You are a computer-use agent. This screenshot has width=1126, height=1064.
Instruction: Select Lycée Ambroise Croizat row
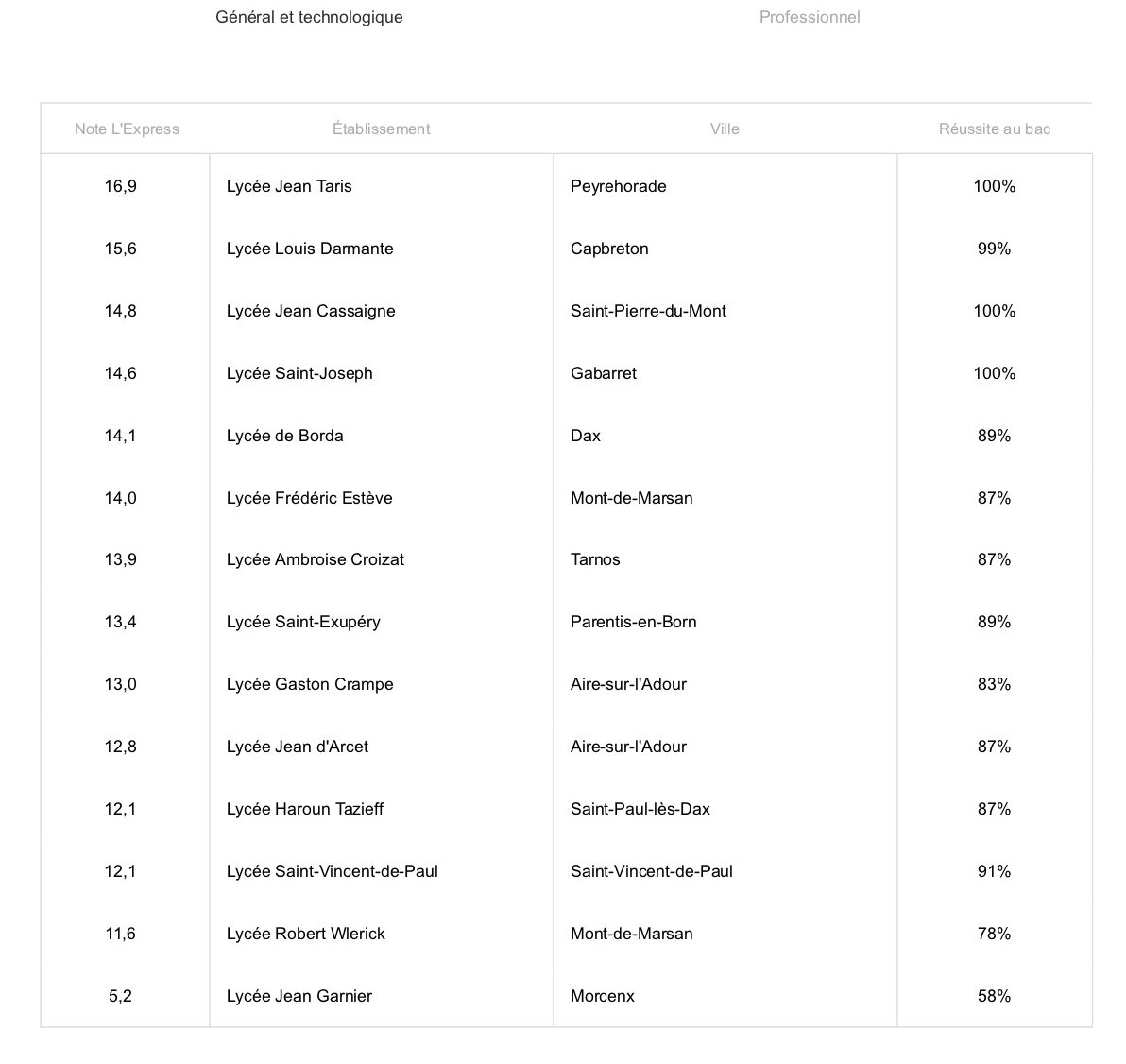click(316, 559)
